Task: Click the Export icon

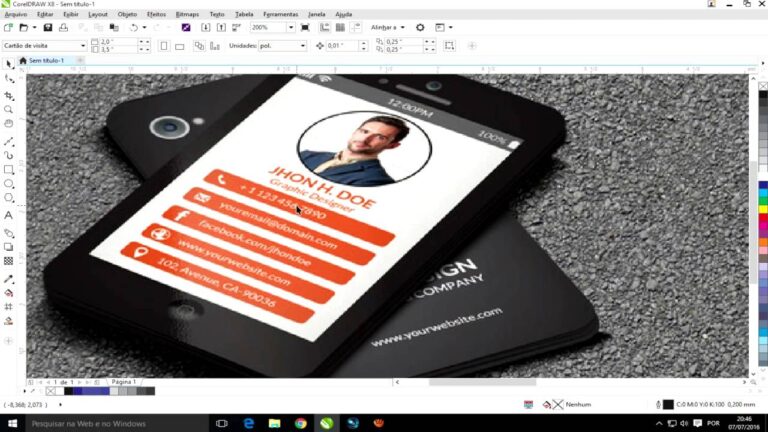Action: (x=221, y=27)
